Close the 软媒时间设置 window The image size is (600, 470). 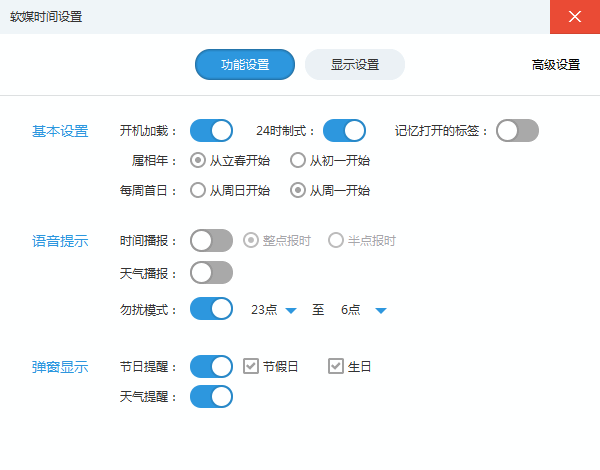tap(575, 17)
